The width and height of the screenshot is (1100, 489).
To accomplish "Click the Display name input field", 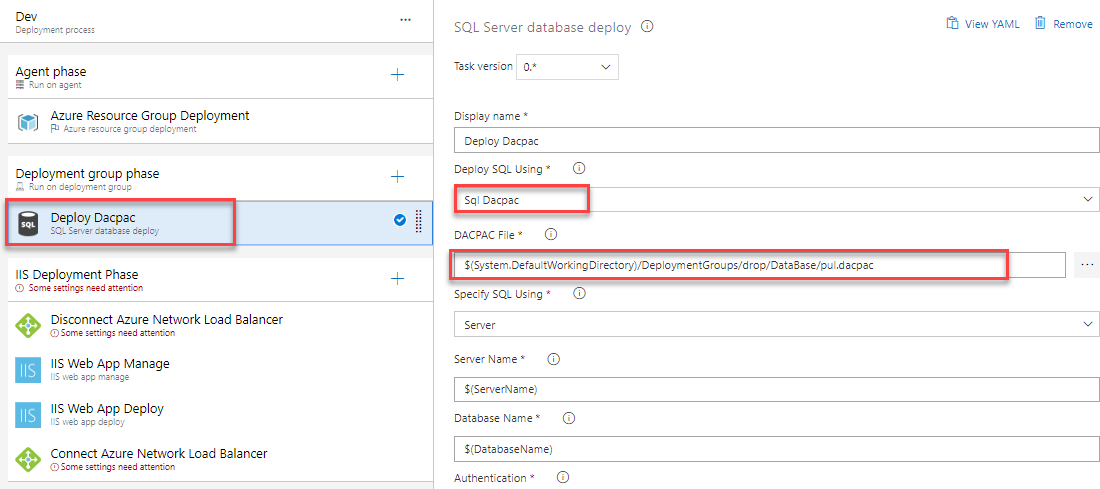I will click(x=777, y=140).
